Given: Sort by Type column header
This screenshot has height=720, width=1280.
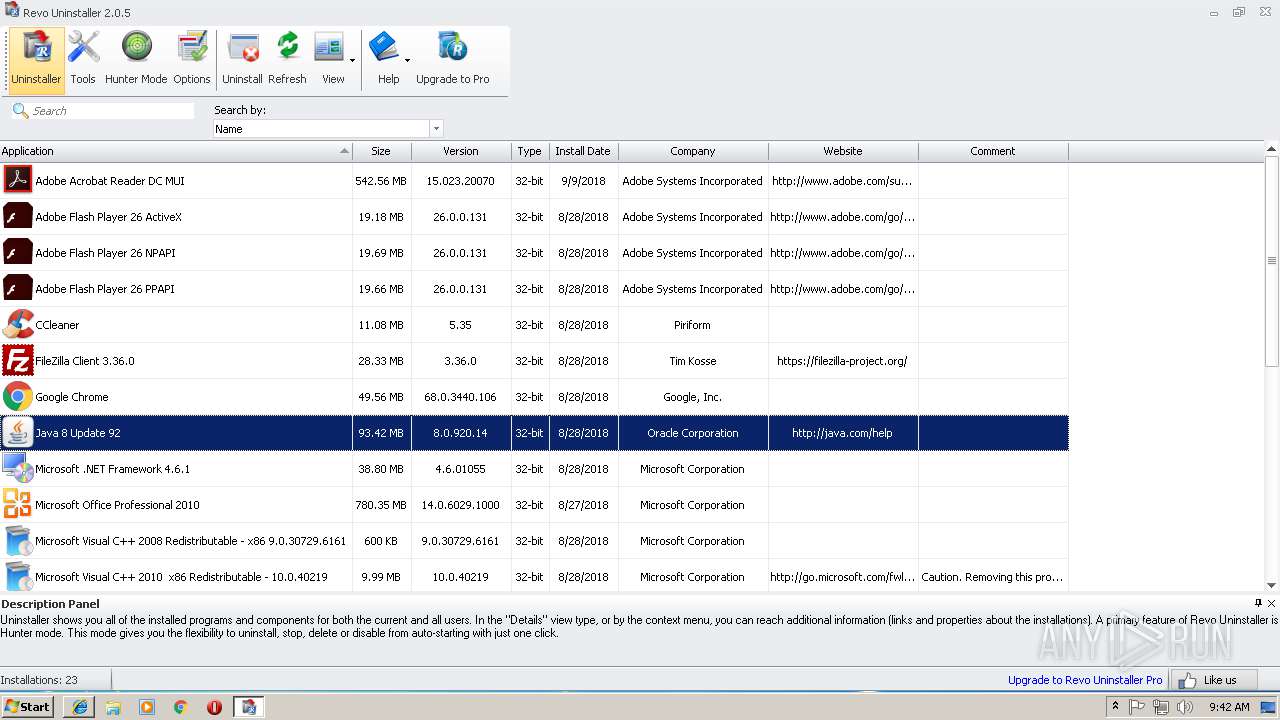Looking at the screenshot, I should [x=530, y=151].
